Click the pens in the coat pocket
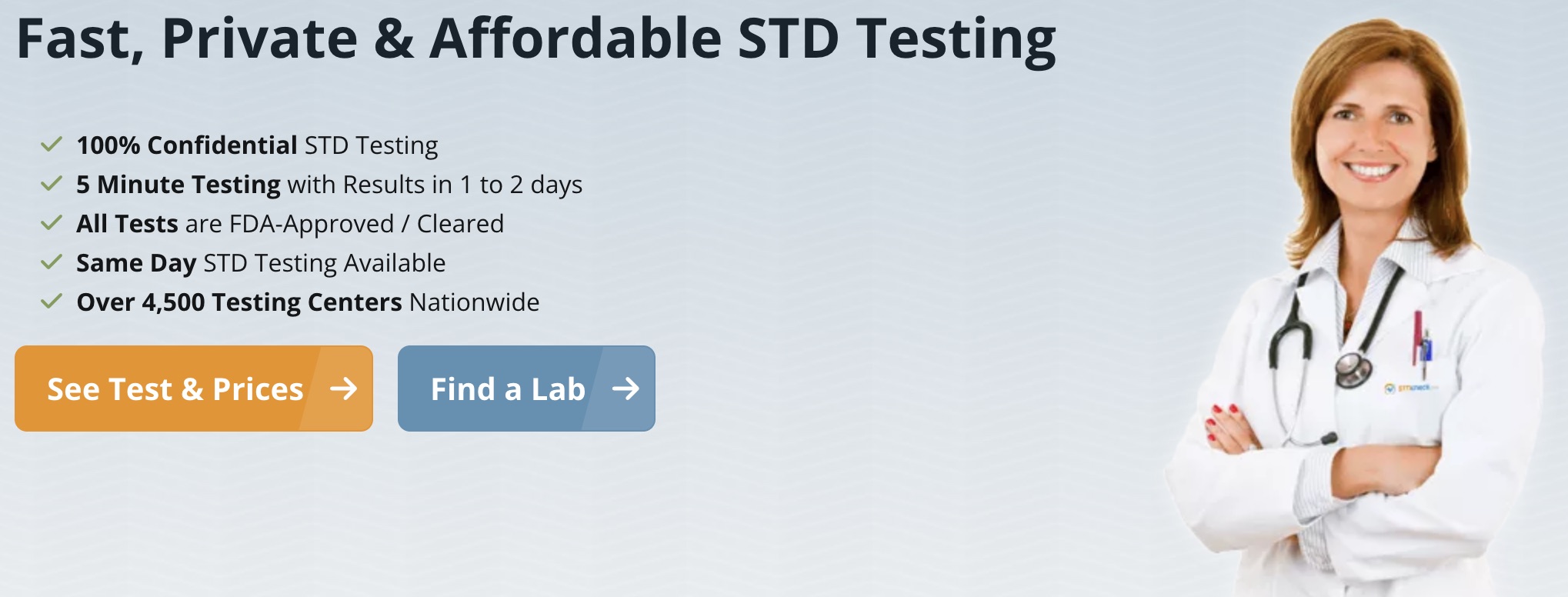The image size is (1568, 597). pos(1420,339)
